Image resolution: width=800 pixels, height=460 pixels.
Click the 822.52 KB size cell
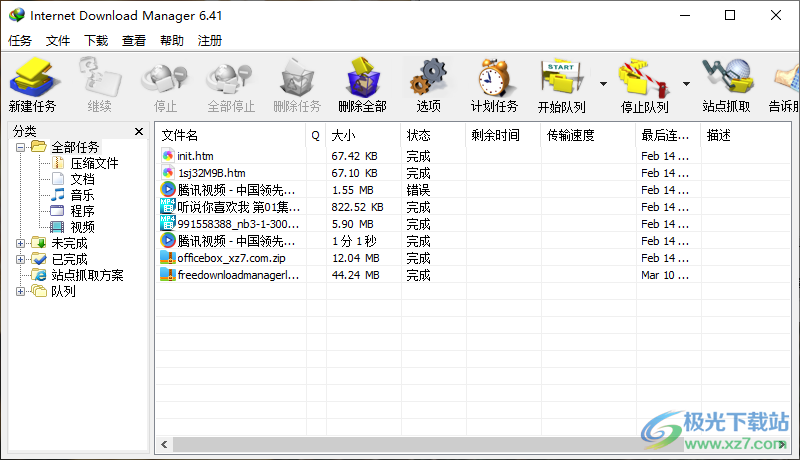(357, 207)
